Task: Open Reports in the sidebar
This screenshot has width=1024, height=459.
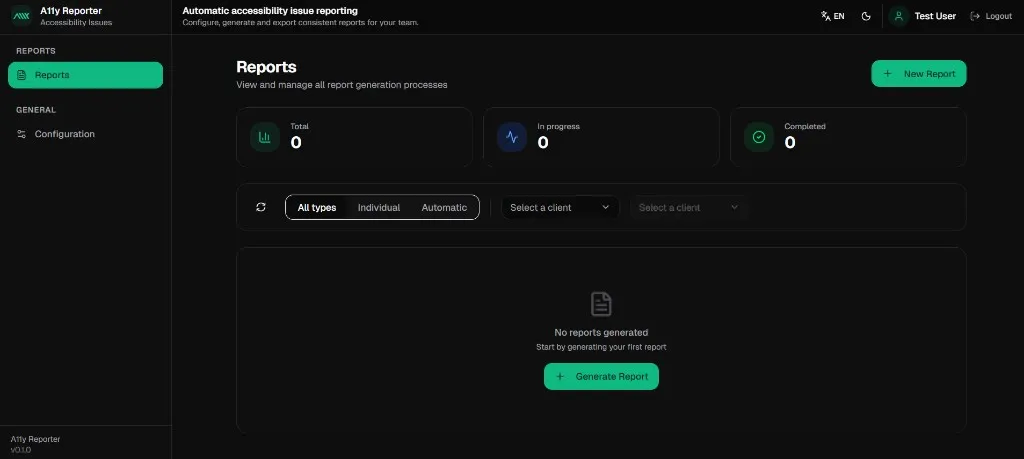Action: click(x=85, y=75)
